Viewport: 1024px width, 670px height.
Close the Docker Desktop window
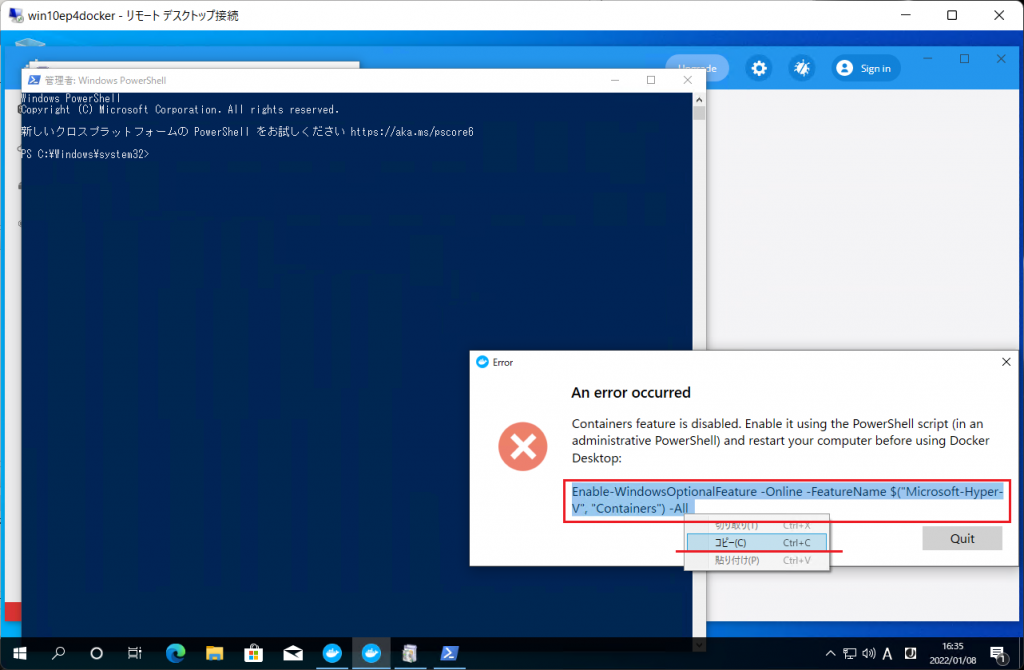pyautogui.click(x=1000, y=59)
